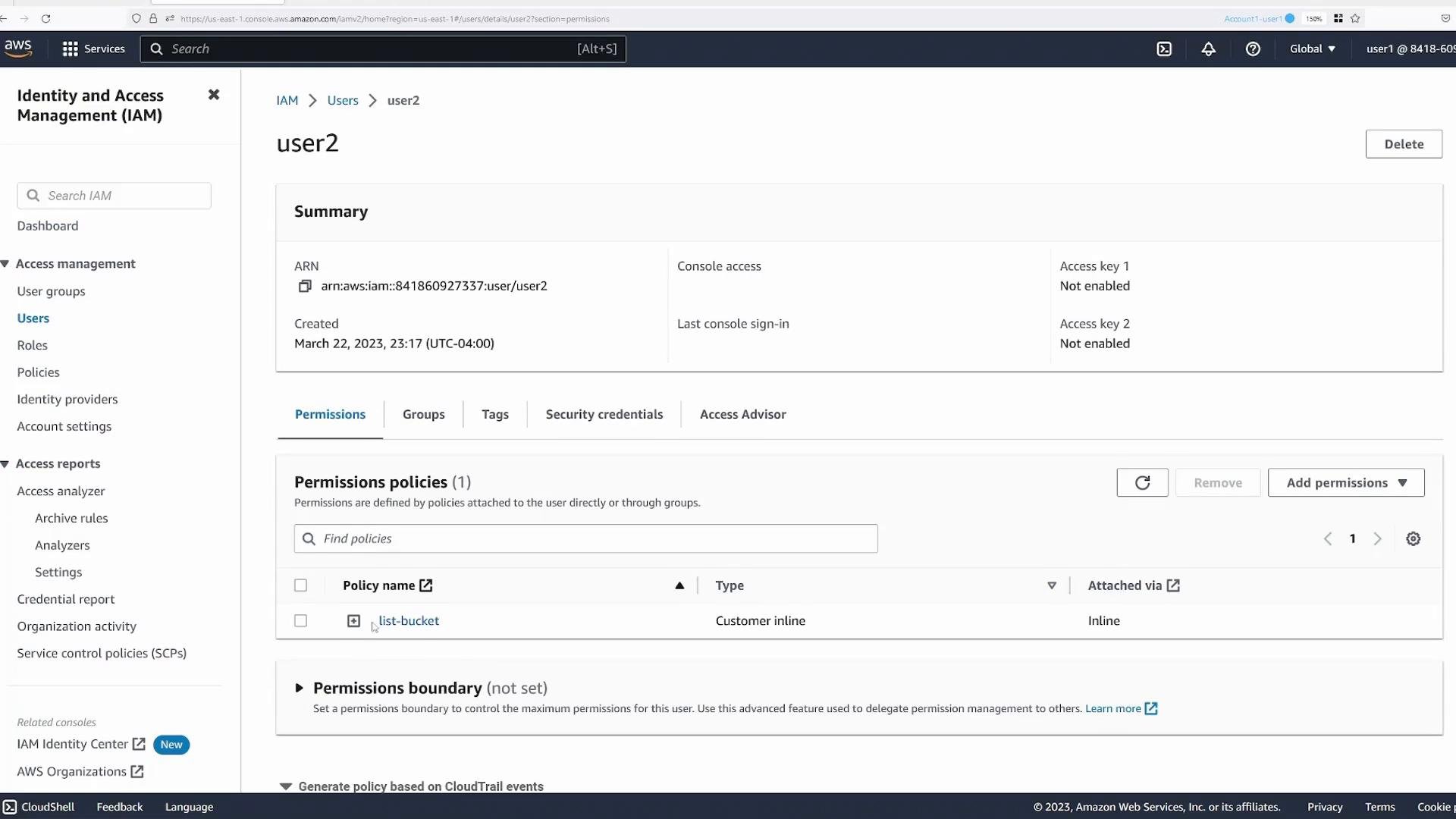Open the Add permissions dropdown
Screen dimensions: 1456x819
click(x=1346, y=482)
